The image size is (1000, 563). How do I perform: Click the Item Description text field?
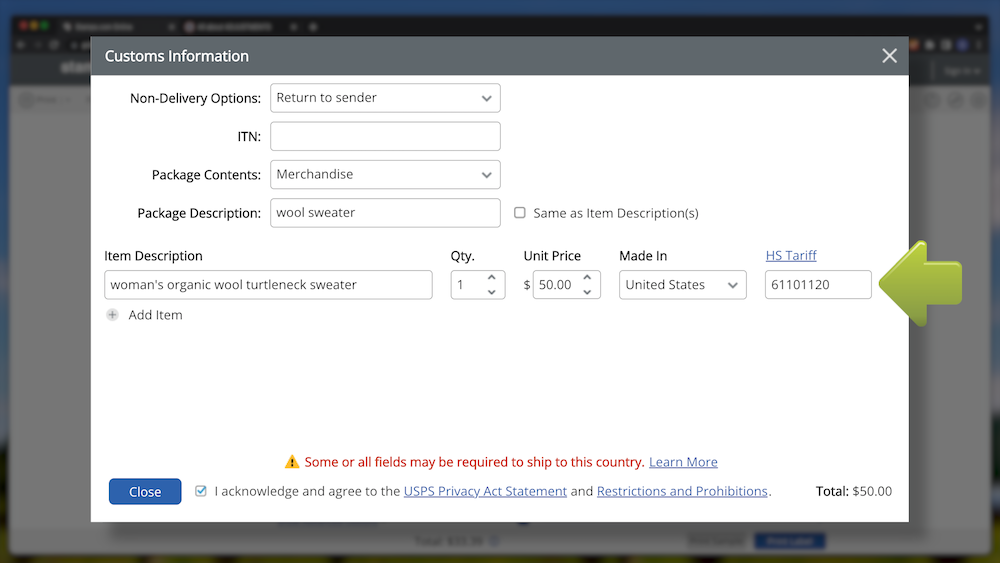[268, 285]
